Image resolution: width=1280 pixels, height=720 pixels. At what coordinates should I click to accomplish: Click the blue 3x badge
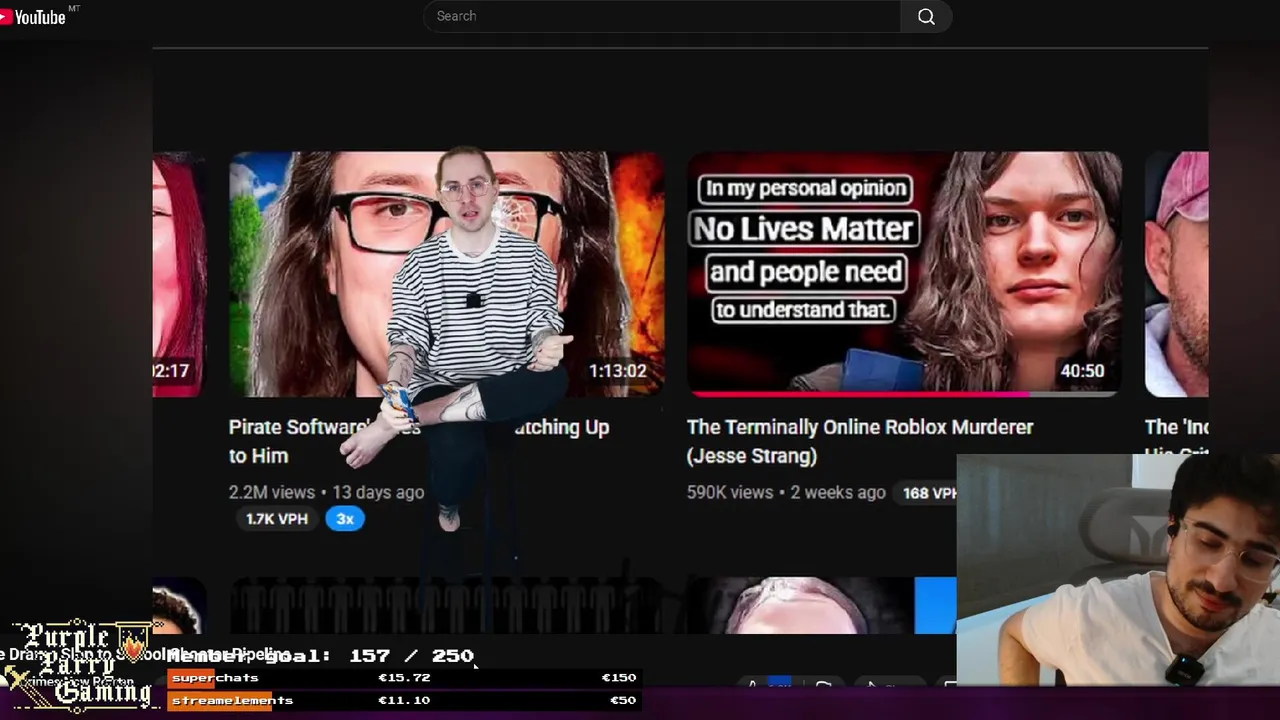tap(345, 519)
